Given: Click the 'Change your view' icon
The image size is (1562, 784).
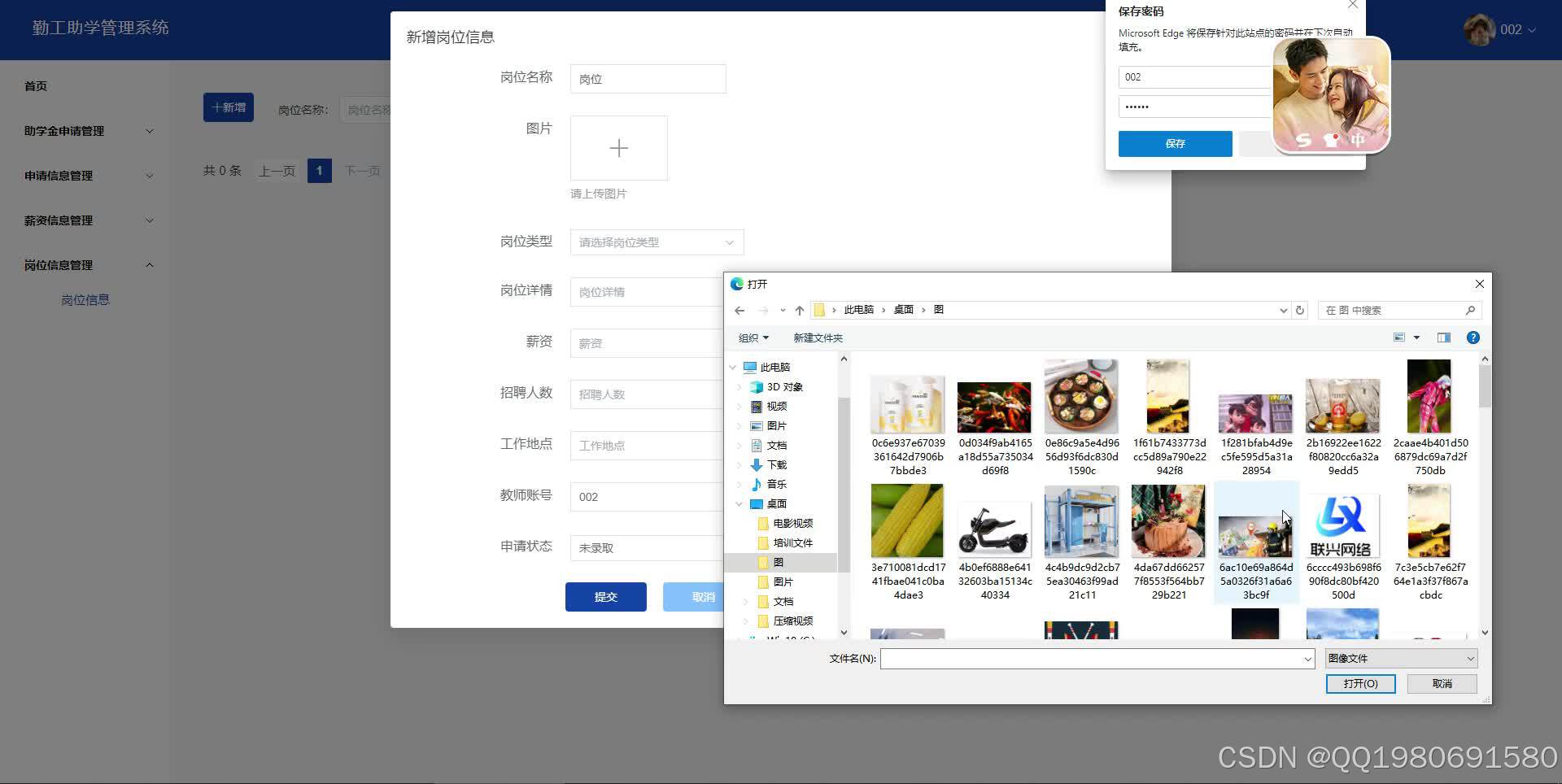Looking at the screenshot, I should click(1399, 338).
